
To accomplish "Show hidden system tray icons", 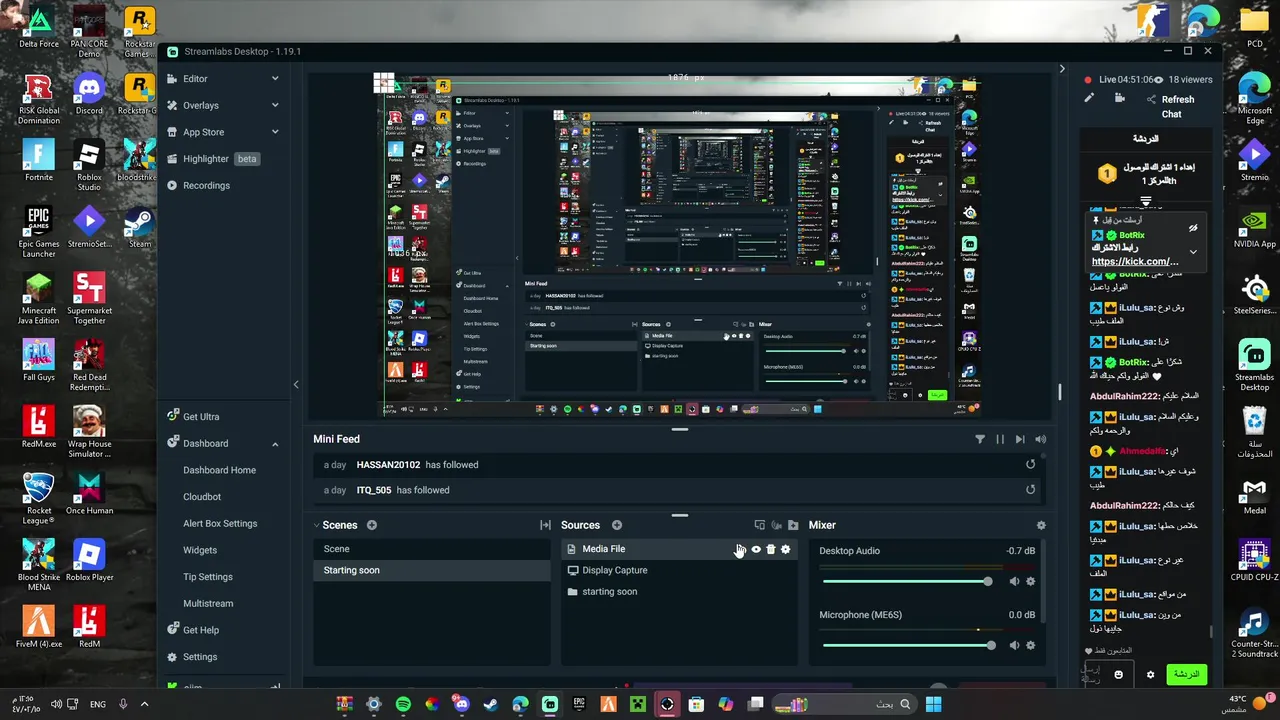I will 144,704.
